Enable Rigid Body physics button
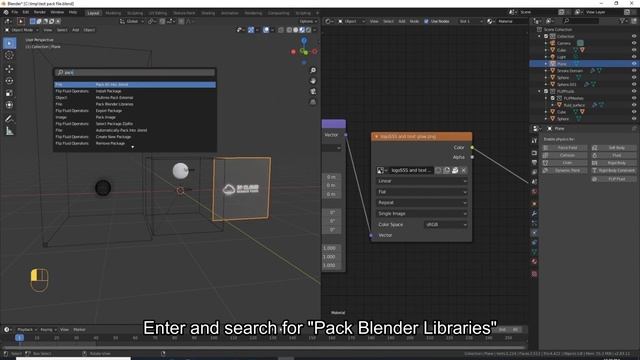 (613, 163)
